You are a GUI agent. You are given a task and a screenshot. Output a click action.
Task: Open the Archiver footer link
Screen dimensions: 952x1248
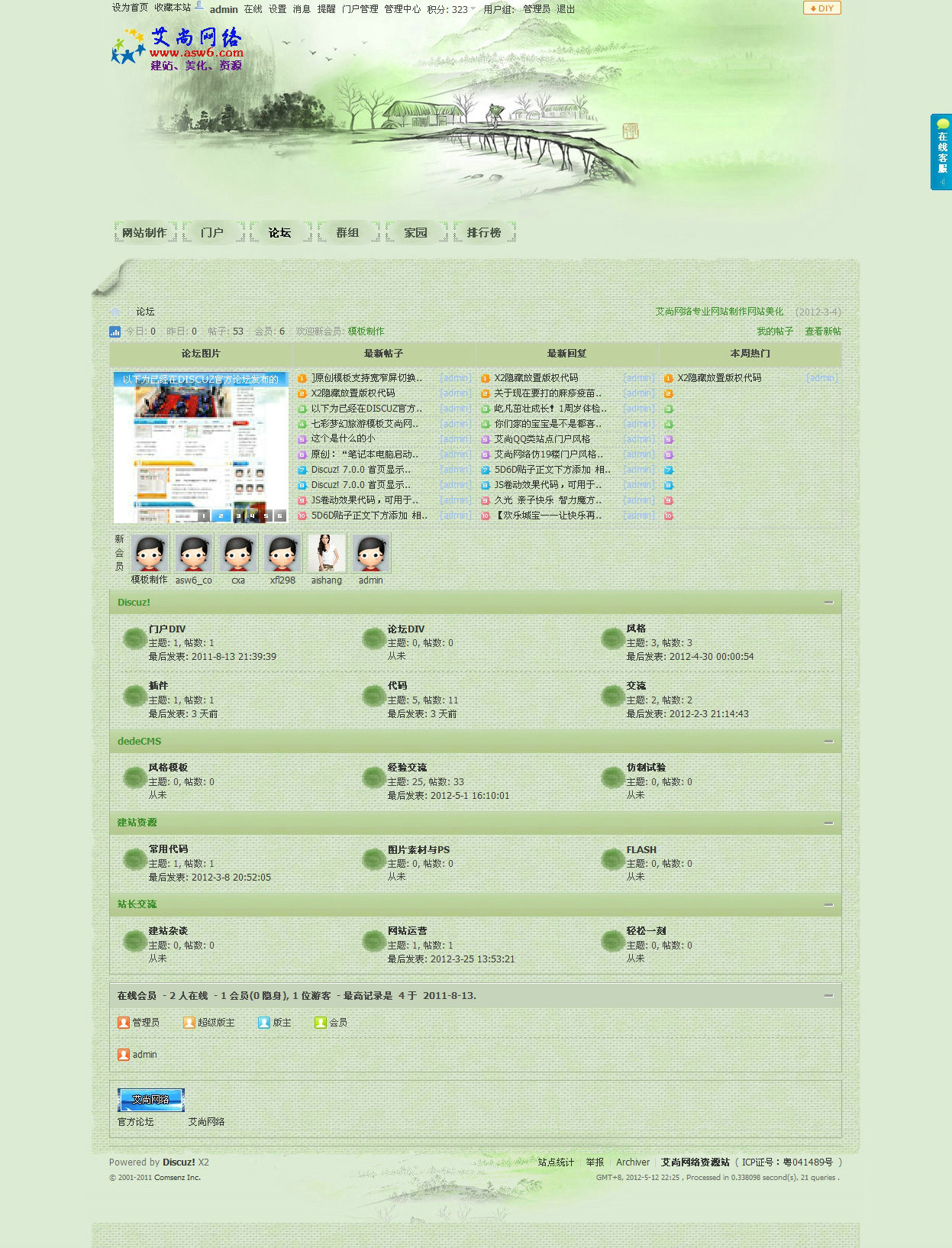(633, 1162)
